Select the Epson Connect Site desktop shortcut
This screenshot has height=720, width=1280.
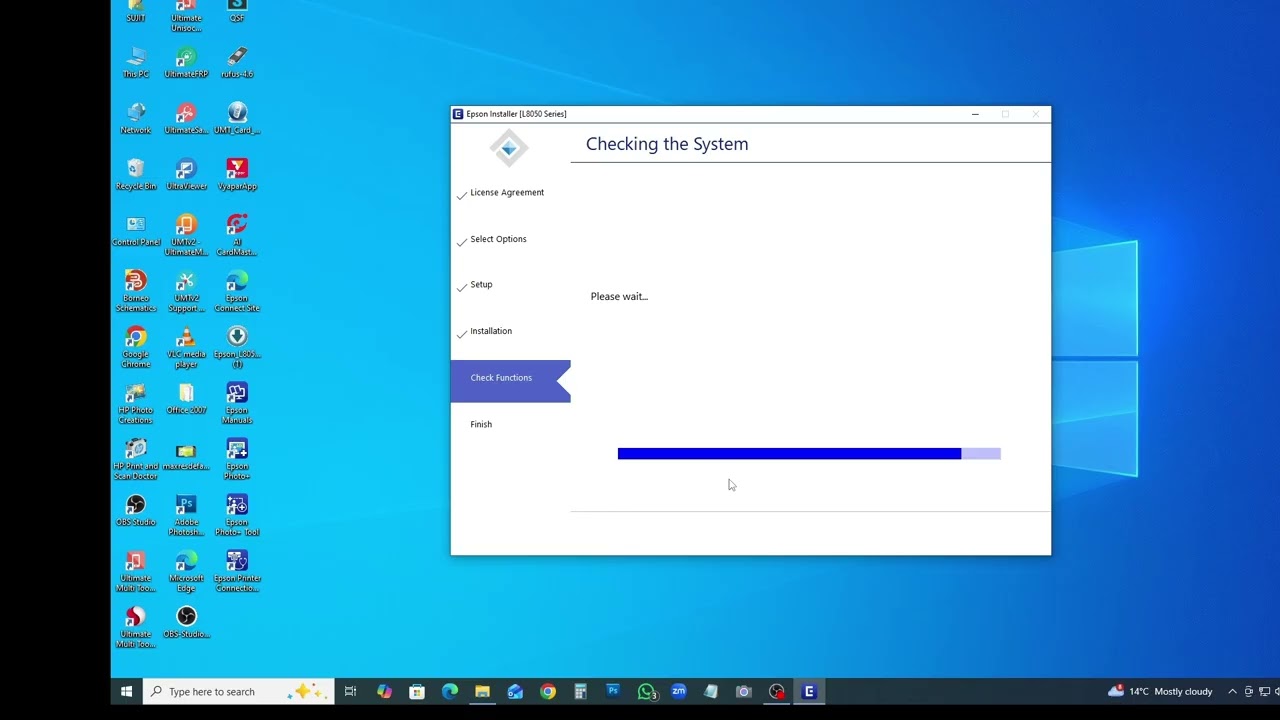pos(237,291)
